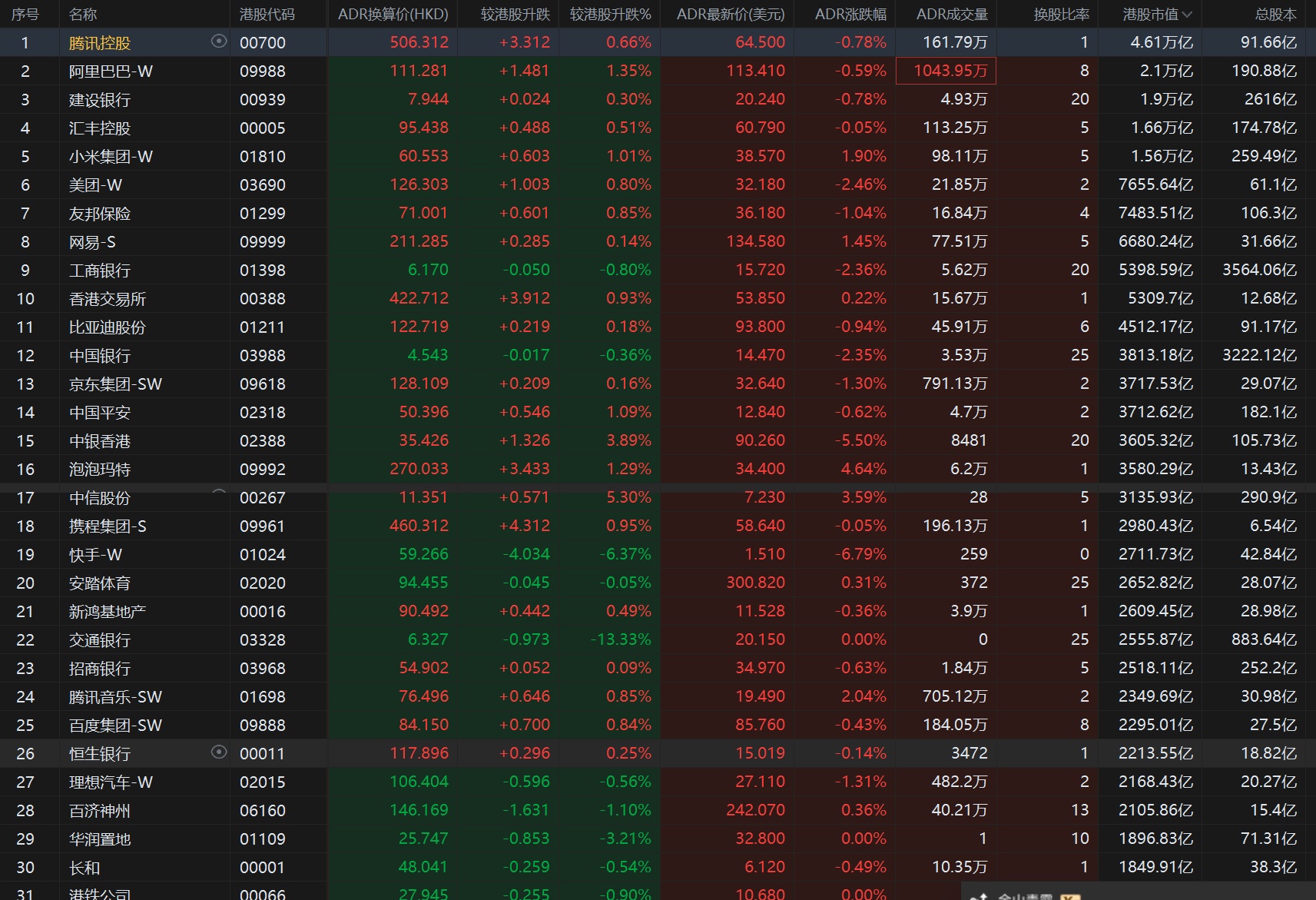Click the circle icon beside 恒生银行

[x=219, y=752]
